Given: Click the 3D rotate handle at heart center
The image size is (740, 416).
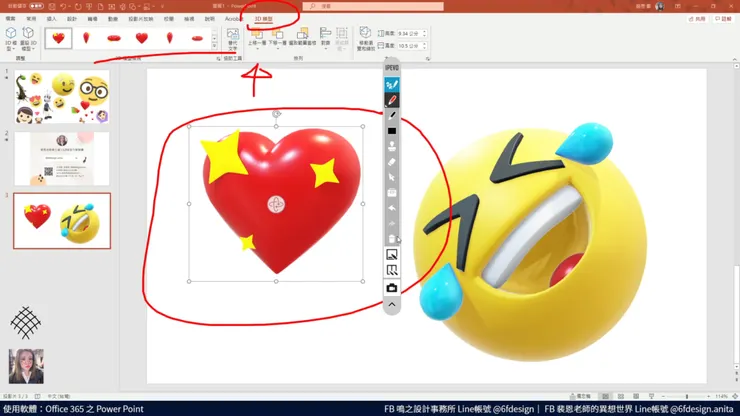Looking at the screenshot, I should pyautogui.click(x=276, y=204).
